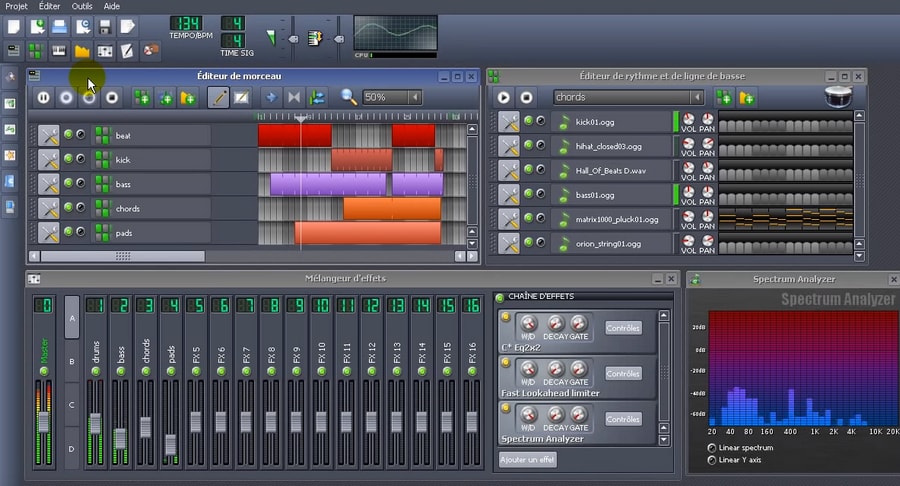Stop the pattern in Éditeur de rythme
900x486 pixels.
(x=526, y=98)
